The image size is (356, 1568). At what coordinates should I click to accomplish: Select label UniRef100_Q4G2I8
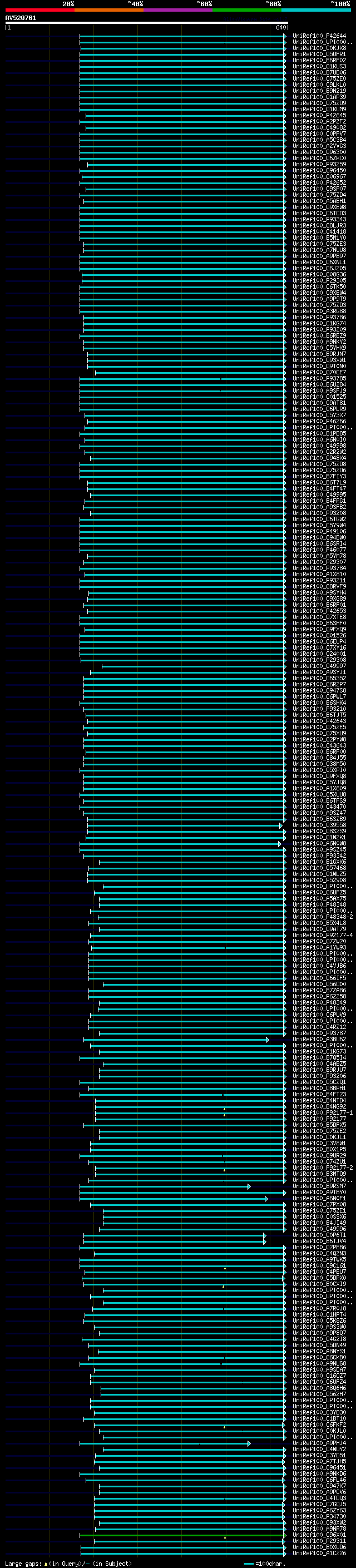(319, 1339)
